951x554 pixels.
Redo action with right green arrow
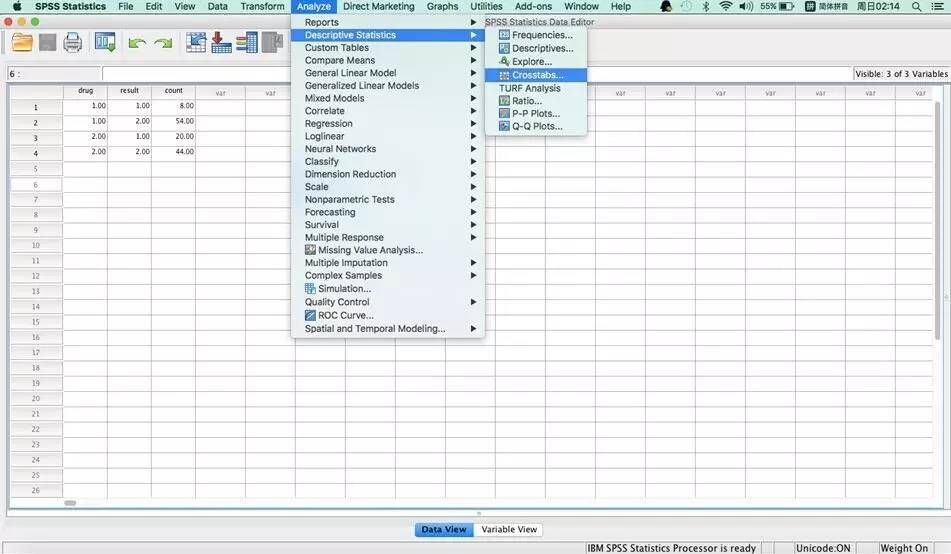pos(163,44)
